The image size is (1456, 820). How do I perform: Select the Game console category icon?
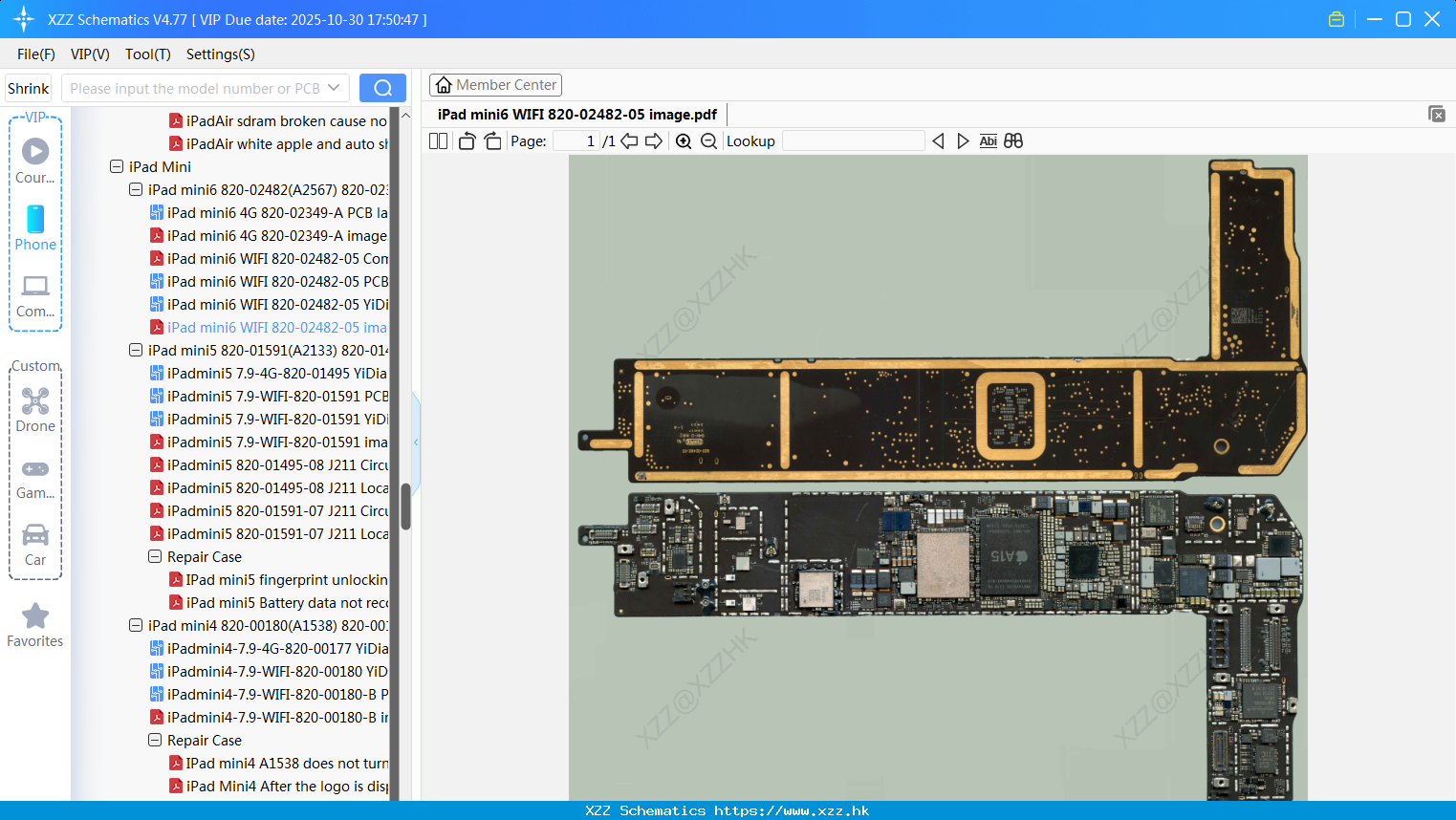[35, 469]
